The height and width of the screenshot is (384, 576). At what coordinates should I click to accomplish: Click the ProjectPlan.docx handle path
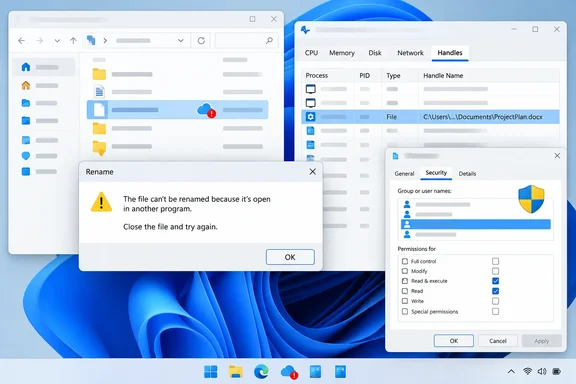[483, 117]
